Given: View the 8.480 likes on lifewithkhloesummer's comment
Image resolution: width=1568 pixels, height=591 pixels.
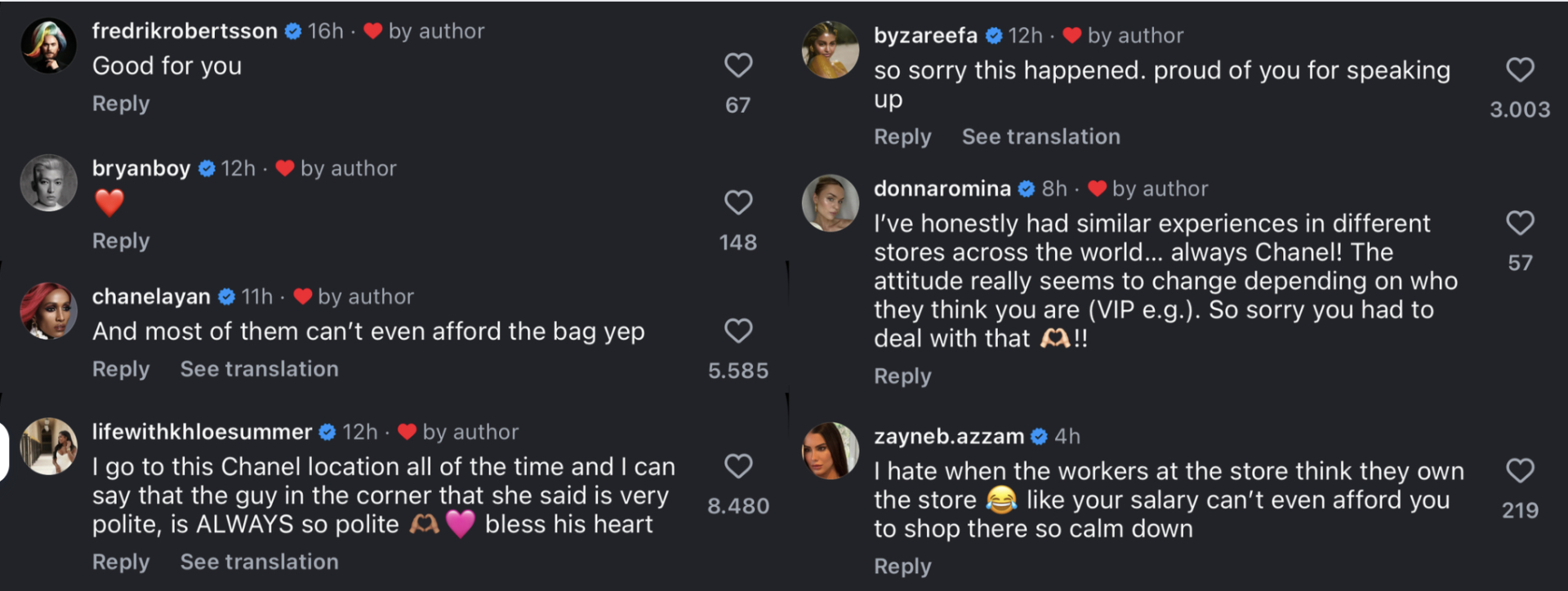Looking at the screenshot, I should coord(737,506).
